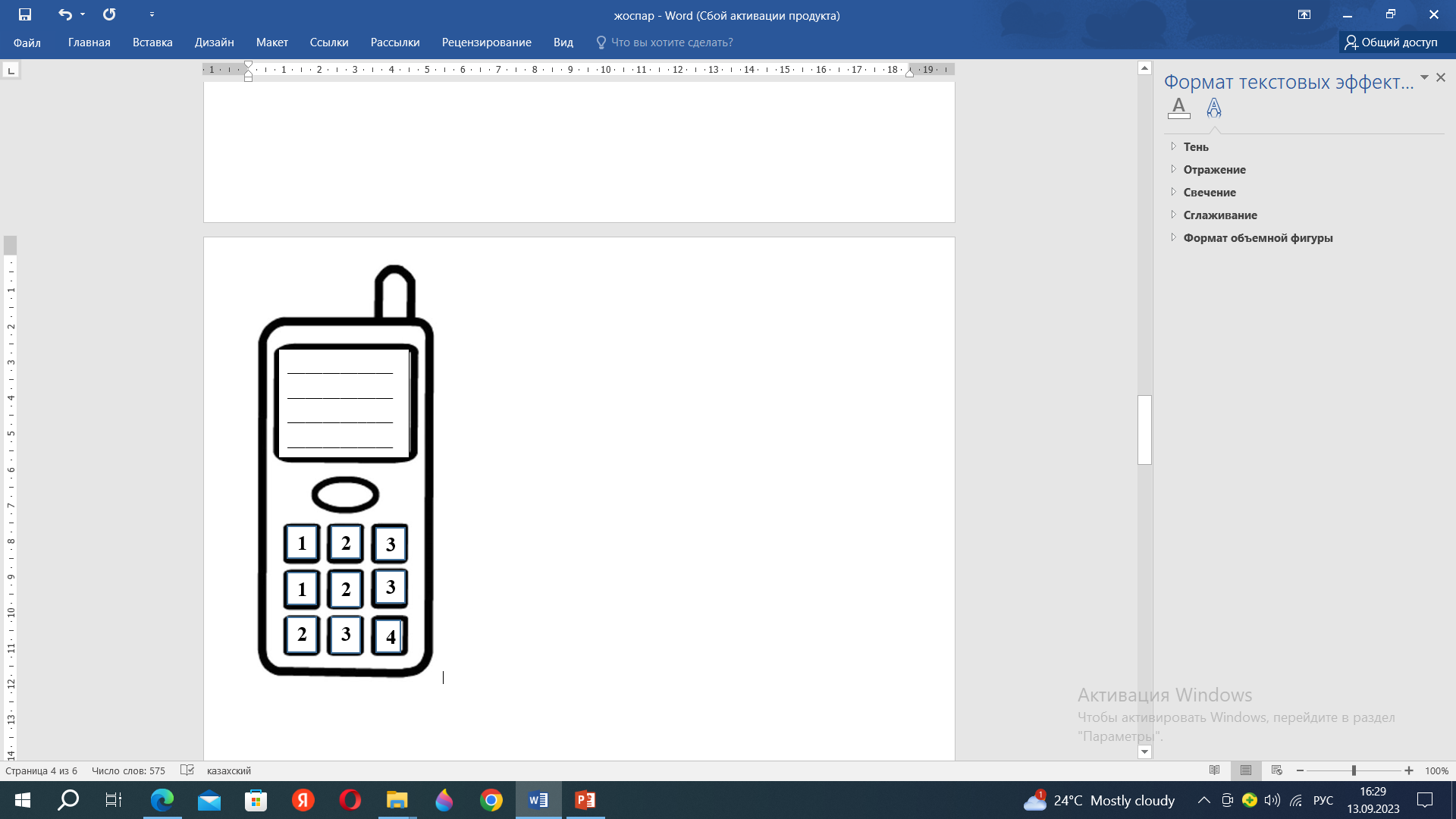Viewport: 1456px width, 819px height.
Task: Select Text Fill and Outline icon in pane
Action: pos(1178,108)
